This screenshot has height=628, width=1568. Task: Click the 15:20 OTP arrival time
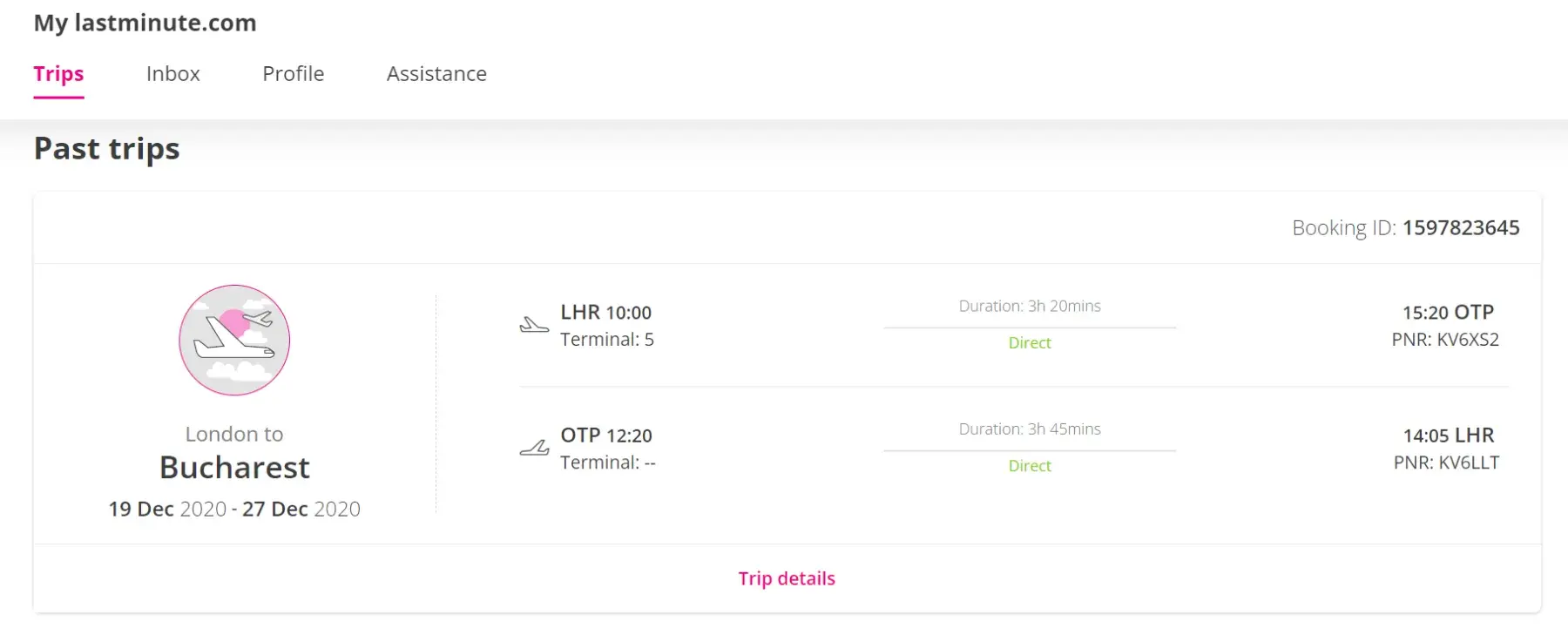(x=1448, y=313)
